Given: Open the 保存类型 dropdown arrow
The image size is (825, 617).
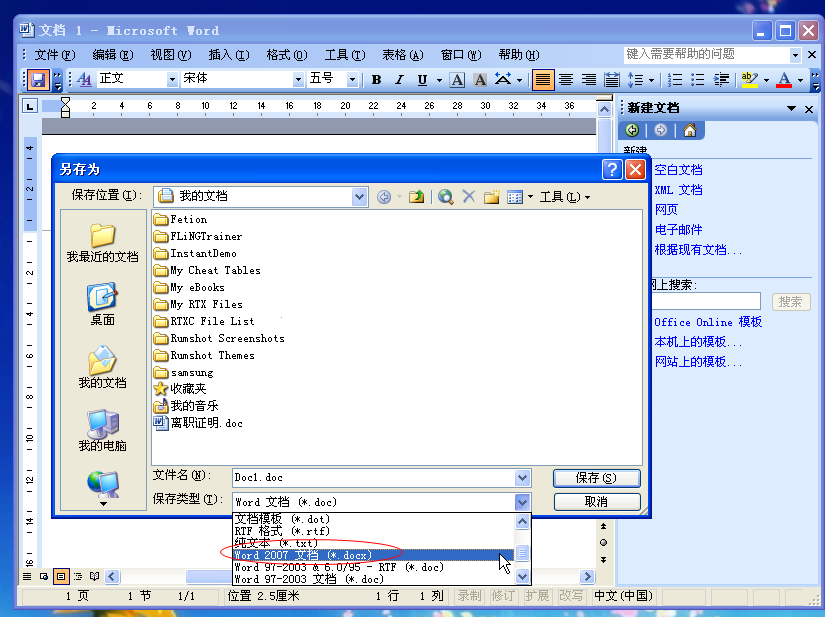Looking at the screenshot, I should click(522, 502).
